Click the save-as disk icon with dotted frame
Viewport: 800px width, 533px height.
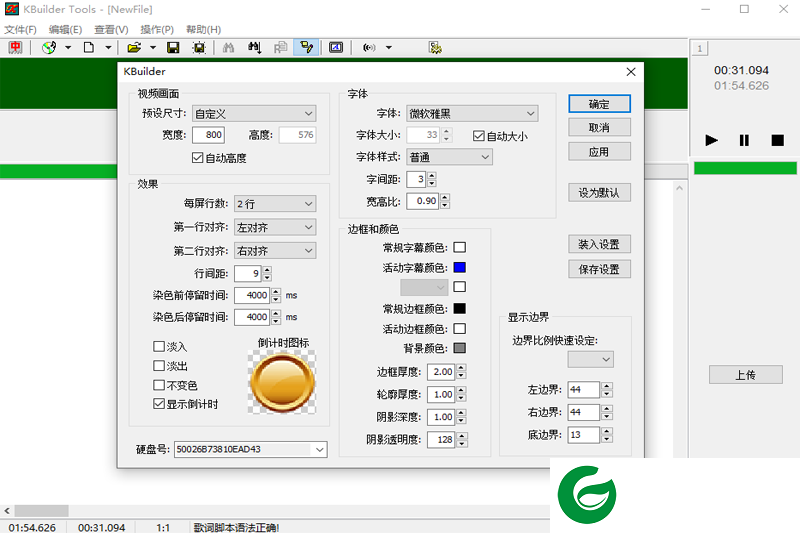pos(199,47)
